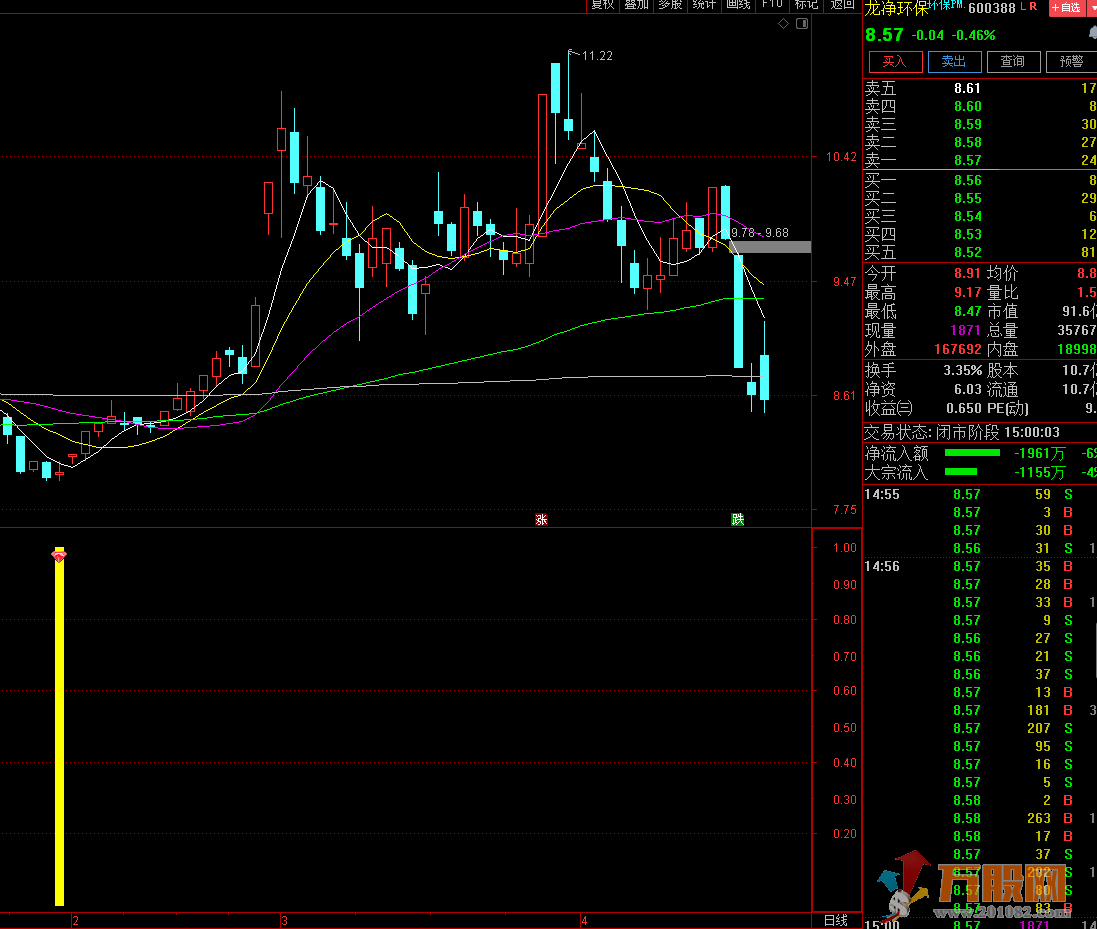This screenshot has width=1097, height=929.
Task: Click the 卖三 price 8.59
Action: click(968, 125)
